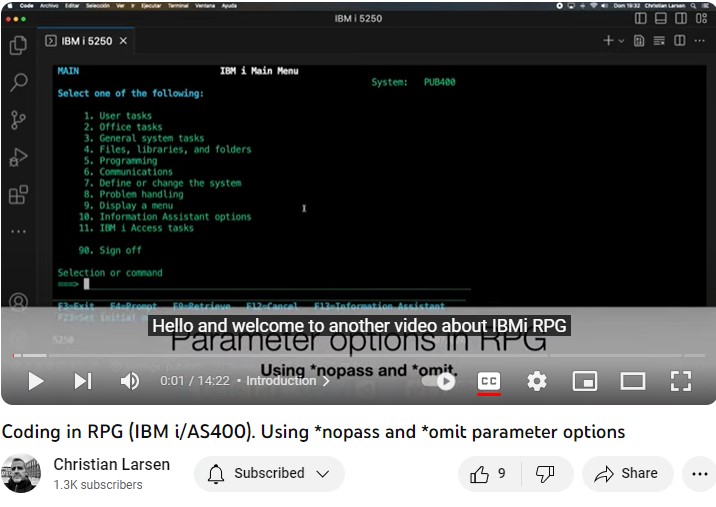Mute the video volume
The image size is (716, 507).
pyautogui.click(x=130, y=381)
